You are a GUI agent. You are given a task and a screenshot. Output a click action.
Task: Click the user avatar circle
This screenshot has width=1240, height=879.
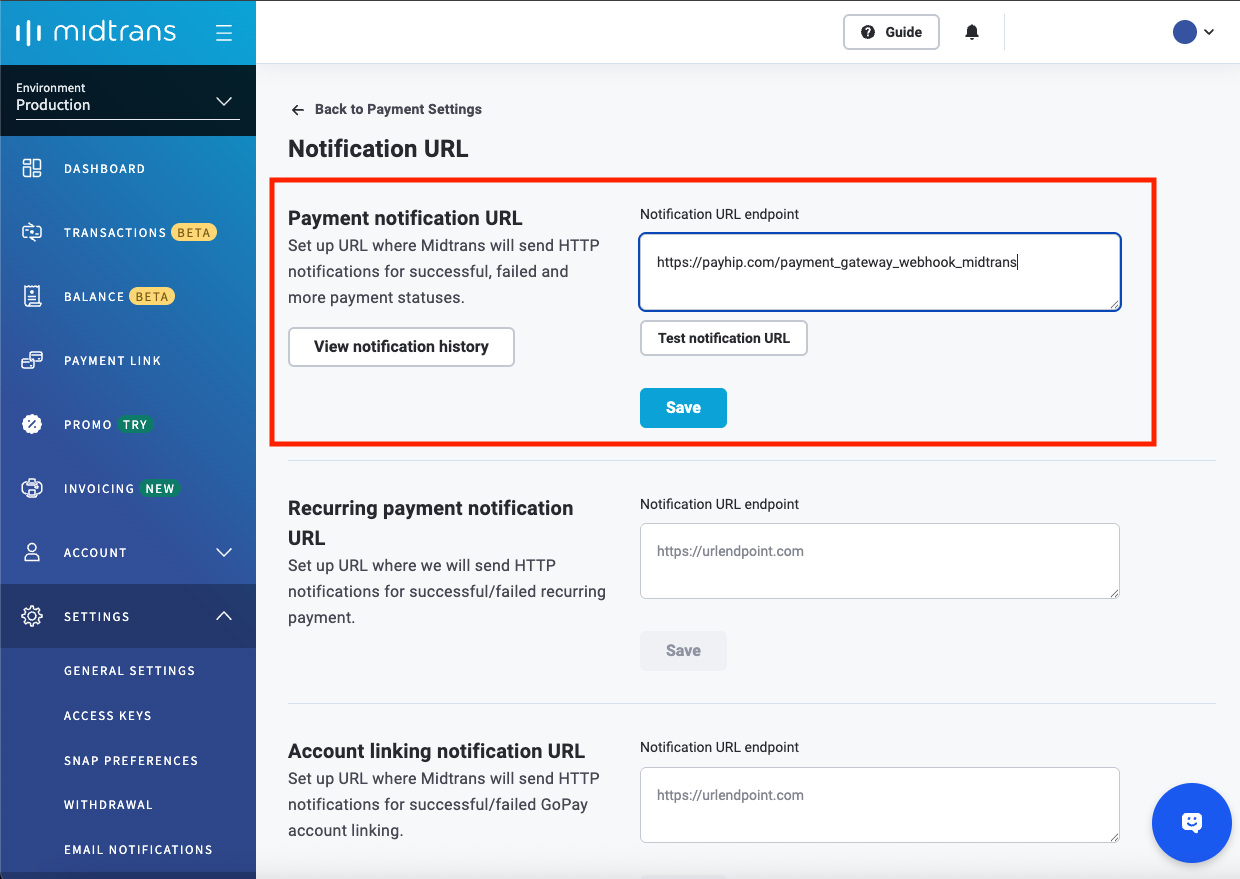1185,32
